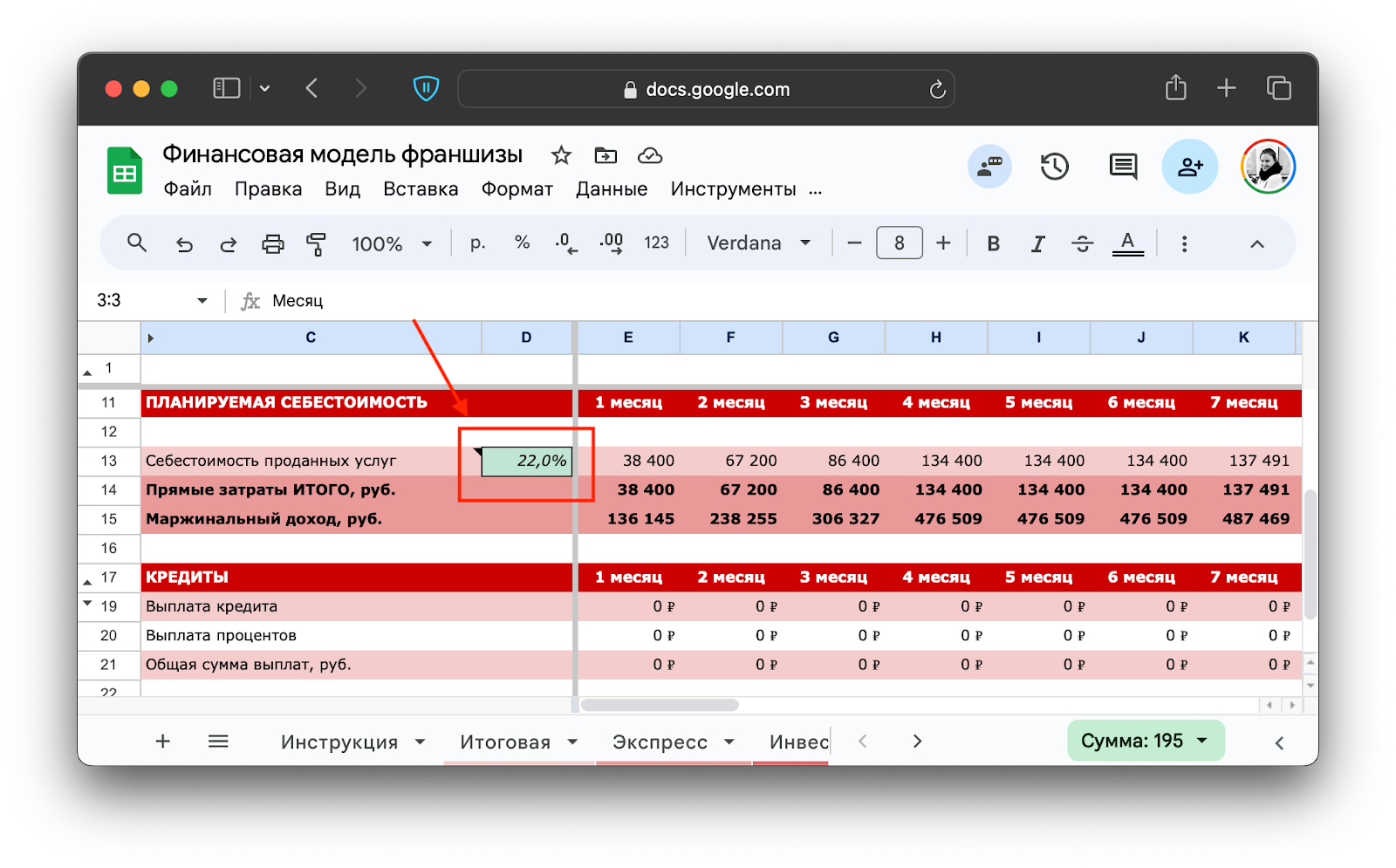Image resolution: width=1396 pixels, height=868 pixels.
Task: Click the font size input field
Action: click(x=899, y=243)
